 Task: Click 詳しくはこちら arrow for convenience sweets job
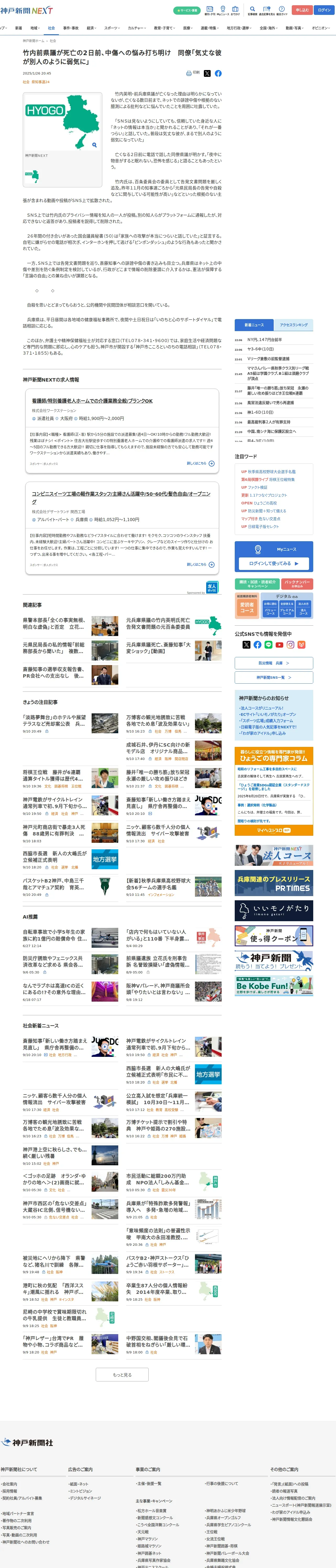tap(201, 564)
